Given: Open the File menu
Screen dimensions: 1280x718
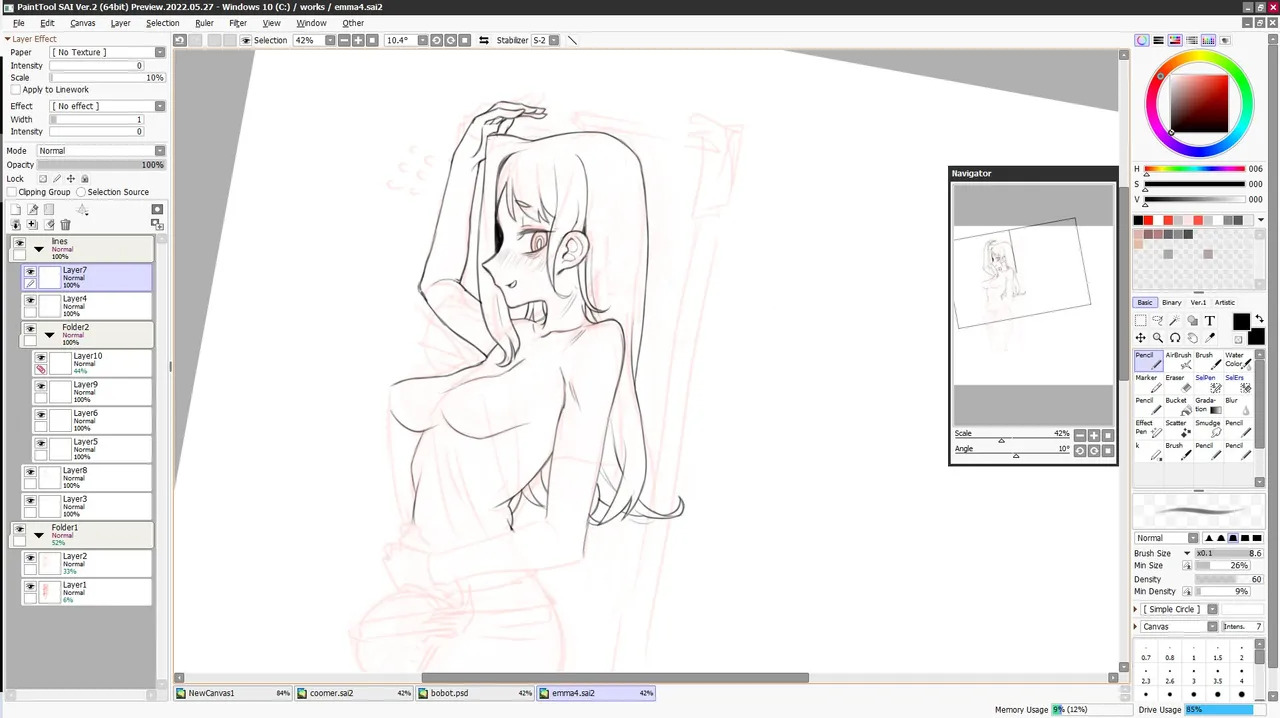Looking at the screenshot, I should coord(18,23).
